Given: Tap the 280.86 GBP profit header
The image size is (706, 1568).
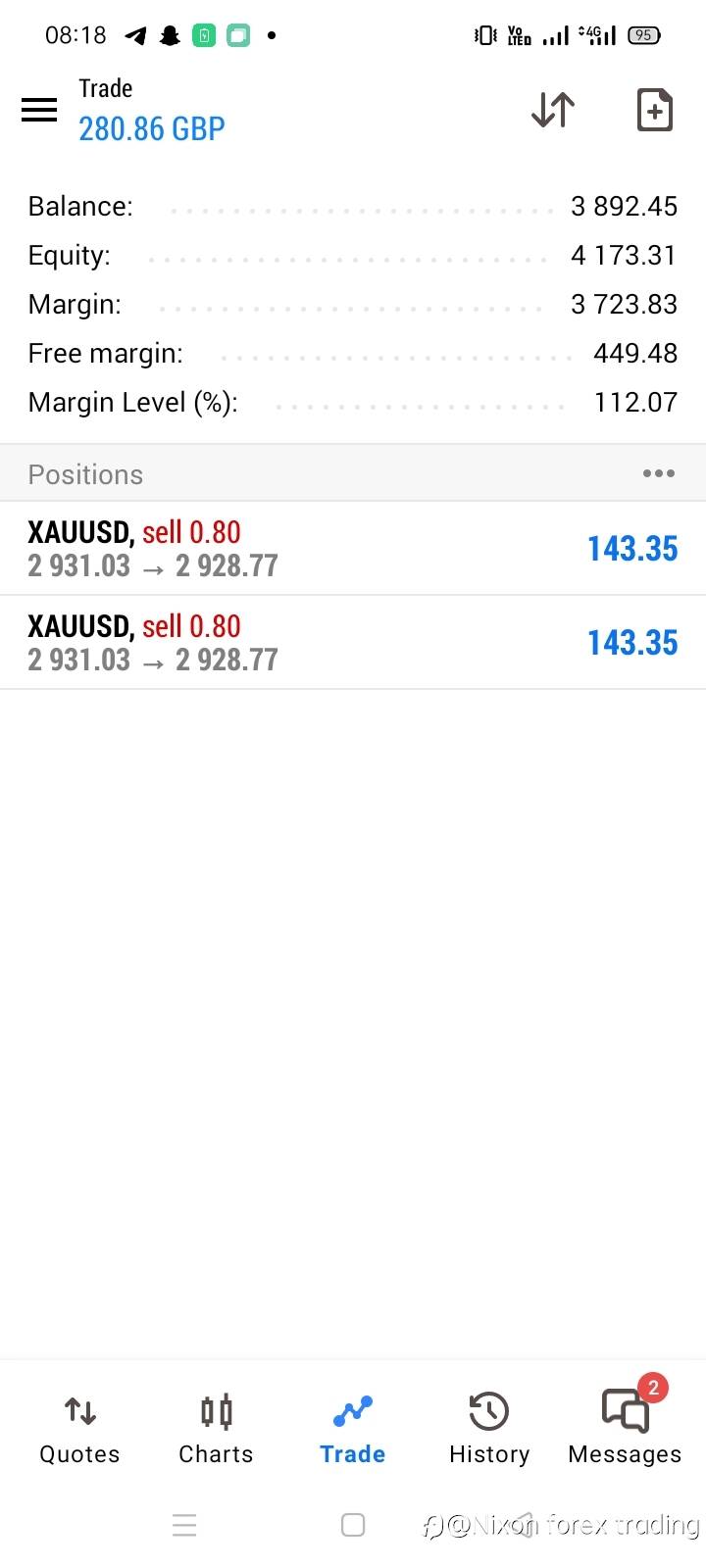Looking at the screenshot, I should pos(152,128).
